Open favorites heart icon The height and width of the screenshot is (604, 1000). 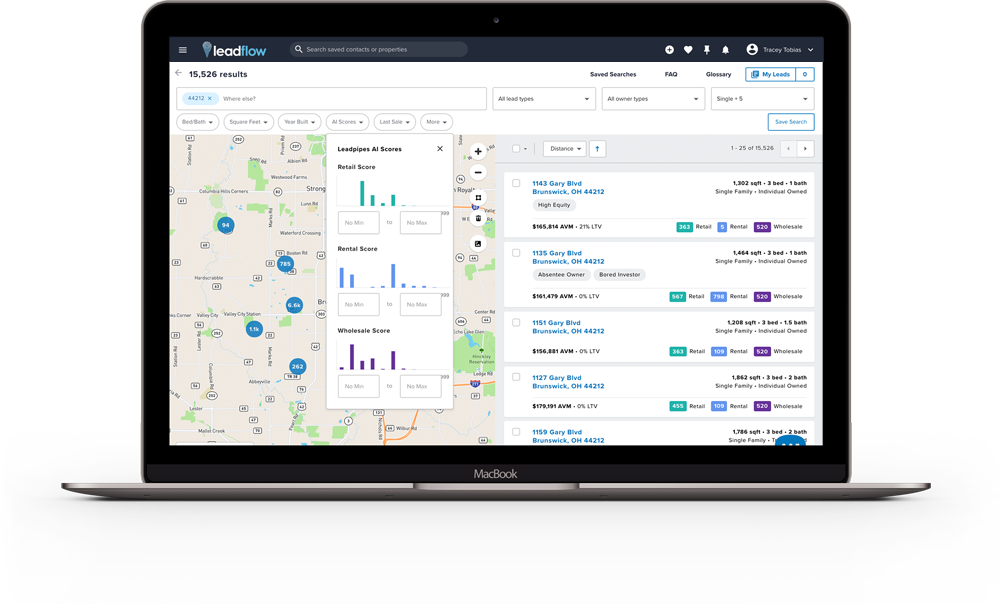(688, 50)
